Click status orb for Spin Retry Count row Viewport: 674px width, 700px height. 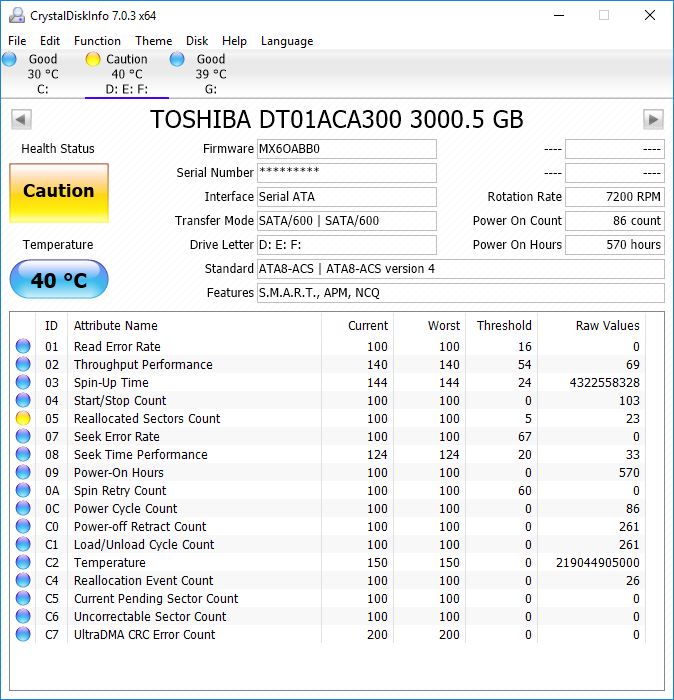point(23,490)
